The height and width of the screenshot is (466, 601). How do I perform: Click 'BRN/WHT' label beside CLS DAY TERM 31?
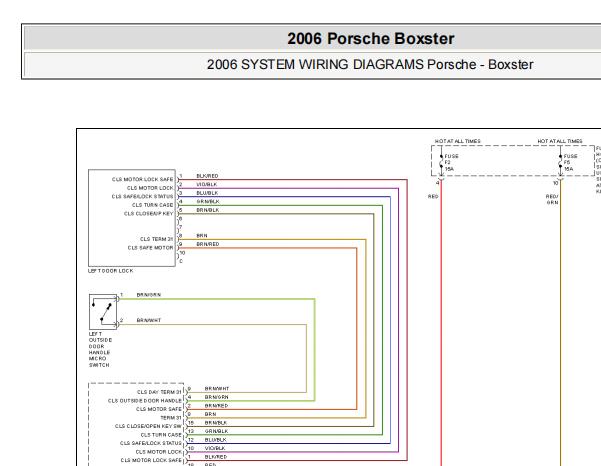[217, 389]
